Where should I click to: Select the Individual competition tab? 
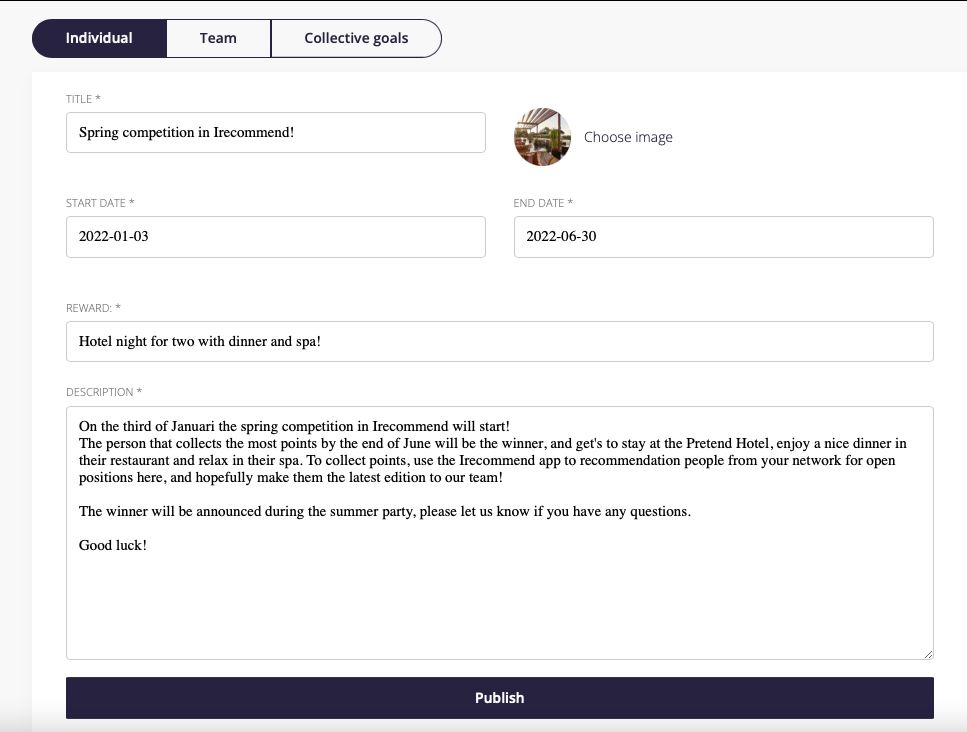[x=99, y=38]
